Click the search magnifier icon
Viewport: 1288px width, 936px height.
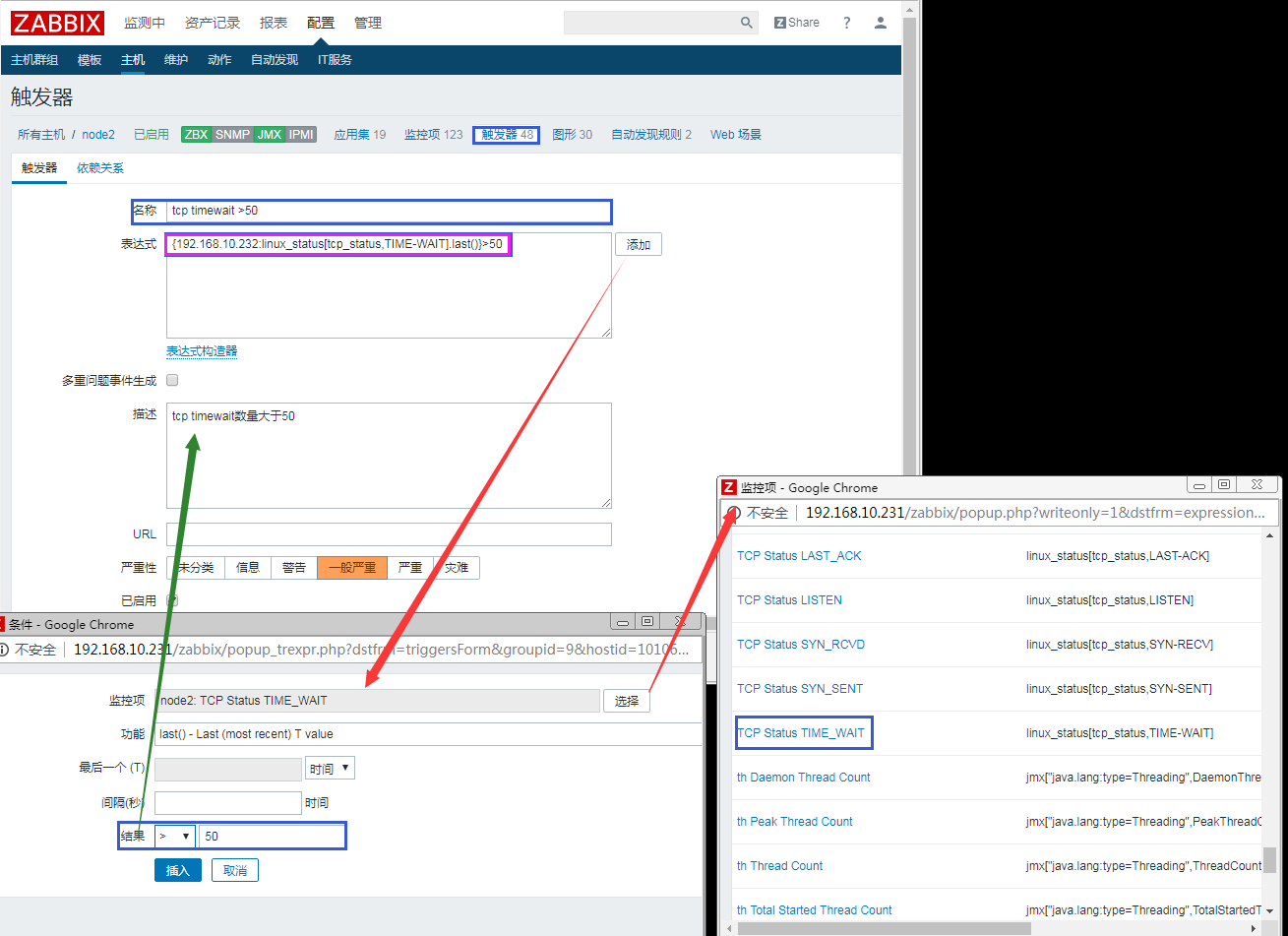click(x=747, y=23)
